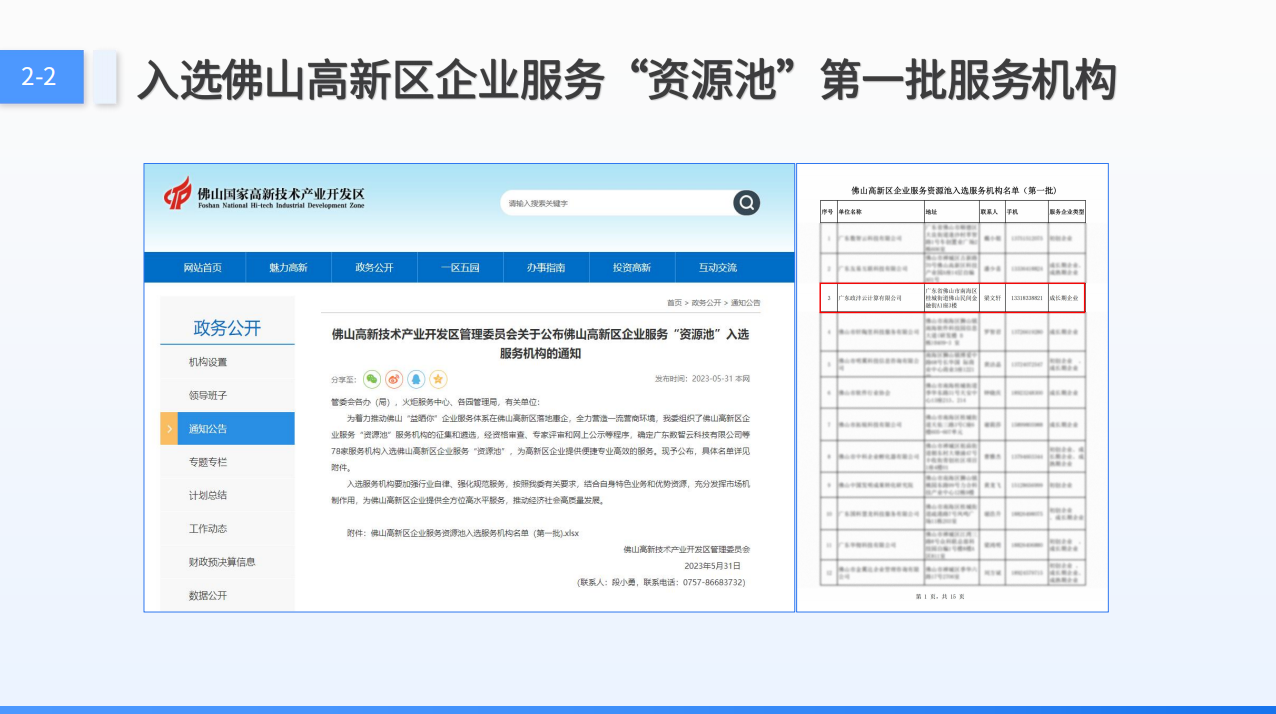
Task: Click the search magnifier icon
Action: [746, 203]
